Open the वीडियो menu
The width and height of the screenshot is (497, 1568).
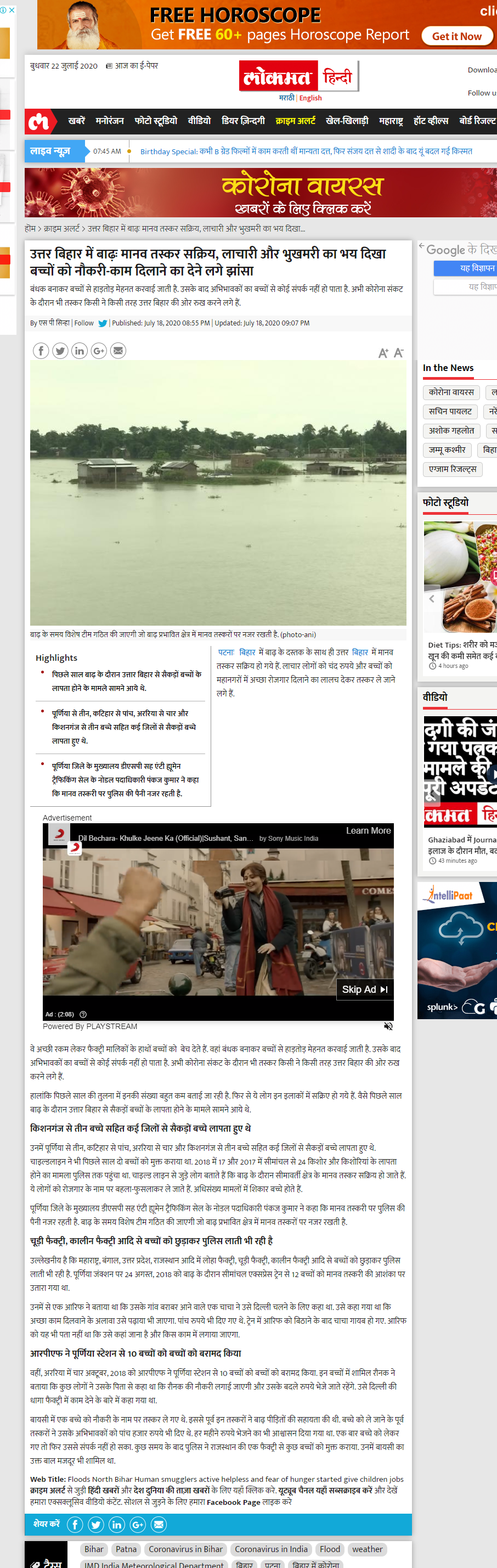pyautogui.click(x=200, y=121)
